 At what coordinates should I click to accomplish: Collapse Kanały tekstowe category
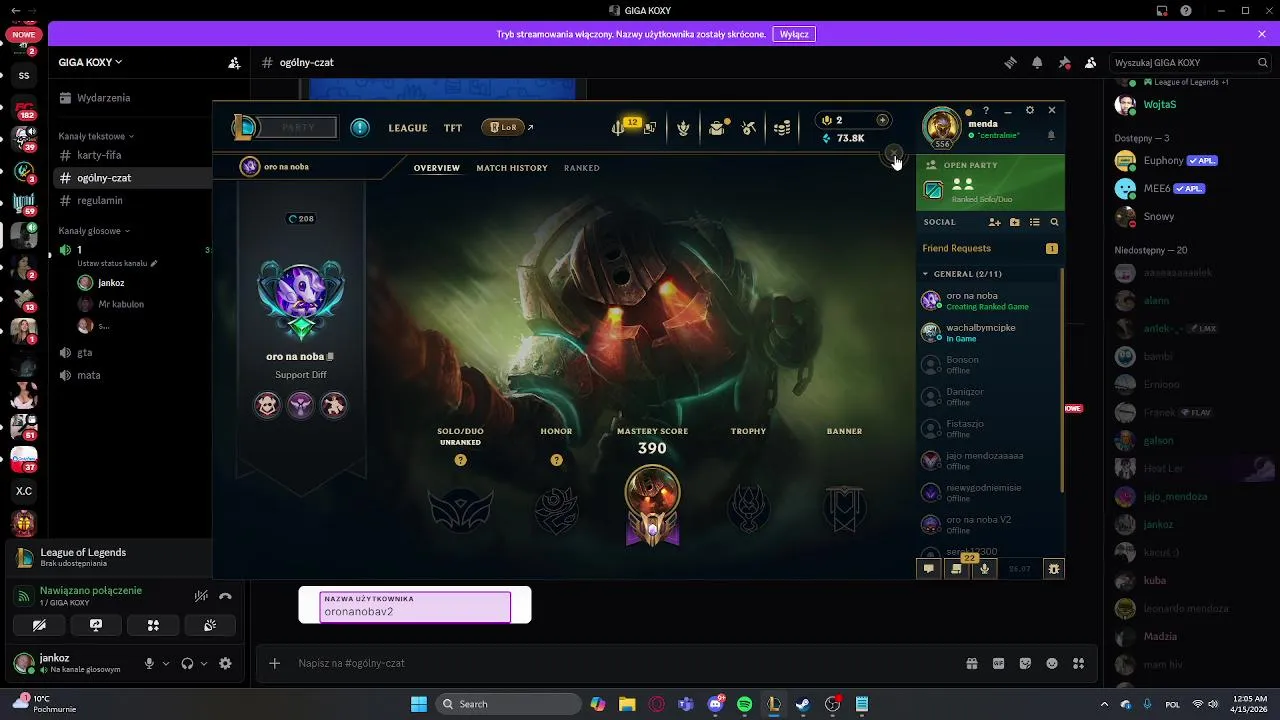pyautogui.click(x=96, y=136)
